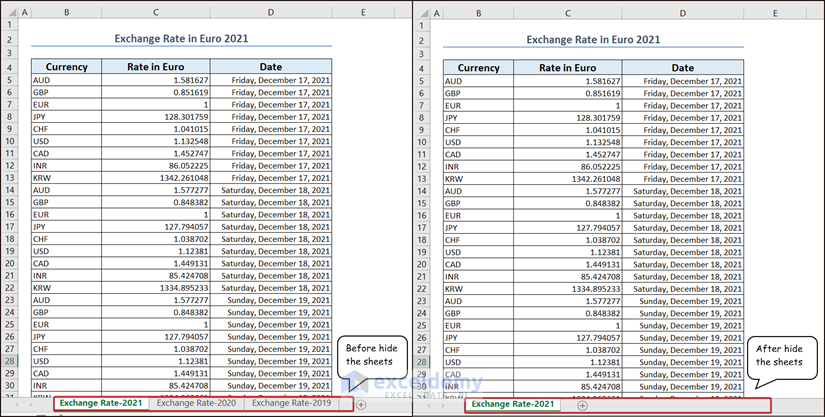Switch to the Exchange Rate-2020 sheet tab

pos(196,403)
